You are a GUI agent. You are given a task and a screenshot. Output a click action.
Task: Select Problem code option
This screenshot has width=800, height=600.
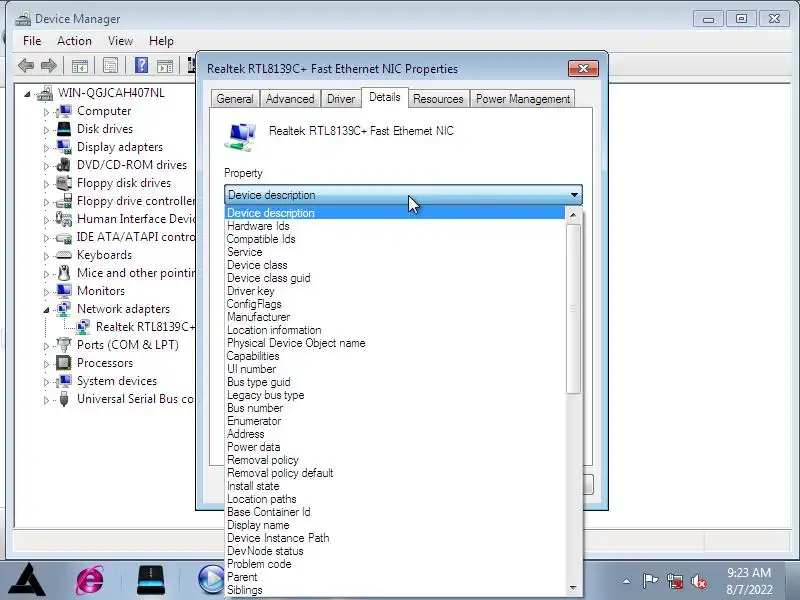(395, 564)
